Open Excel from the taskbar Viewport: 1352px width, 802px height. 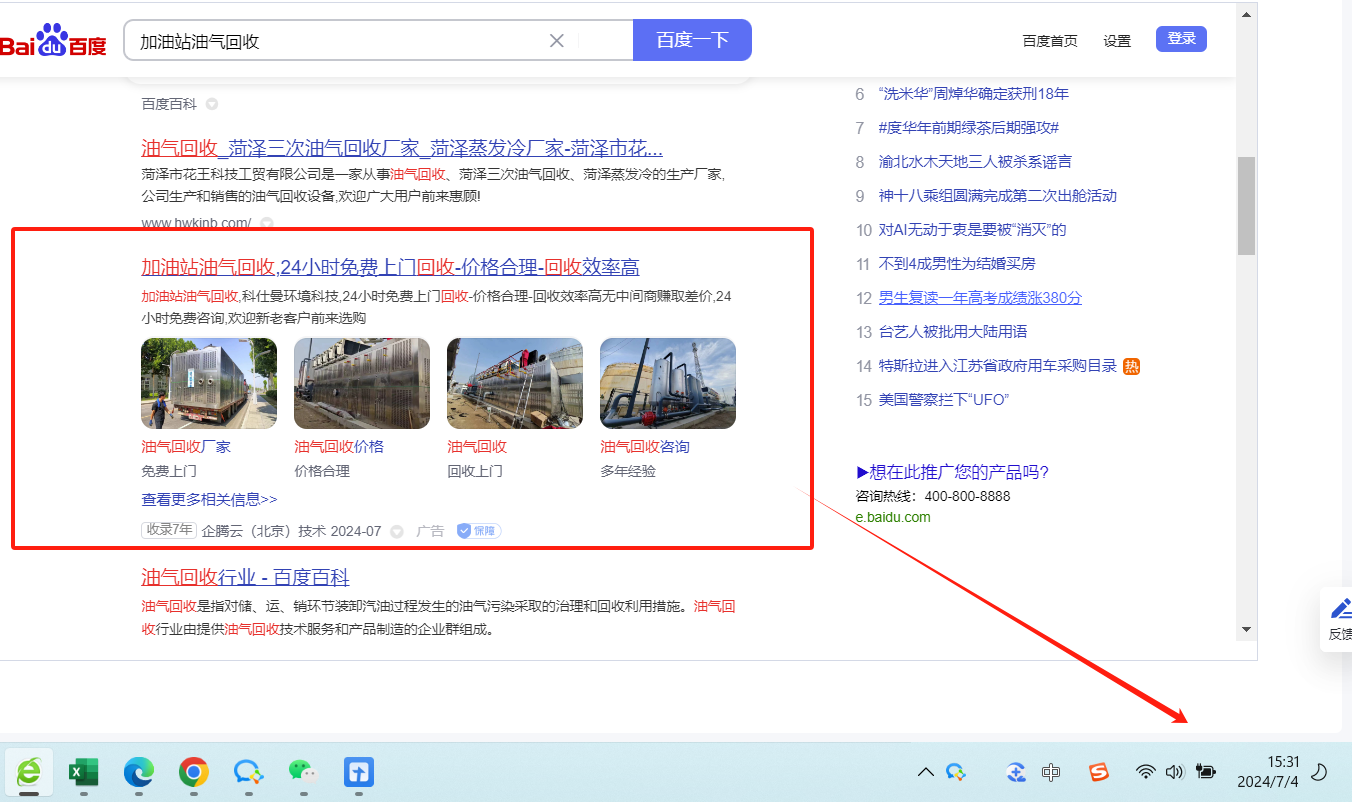click(83, 771)
